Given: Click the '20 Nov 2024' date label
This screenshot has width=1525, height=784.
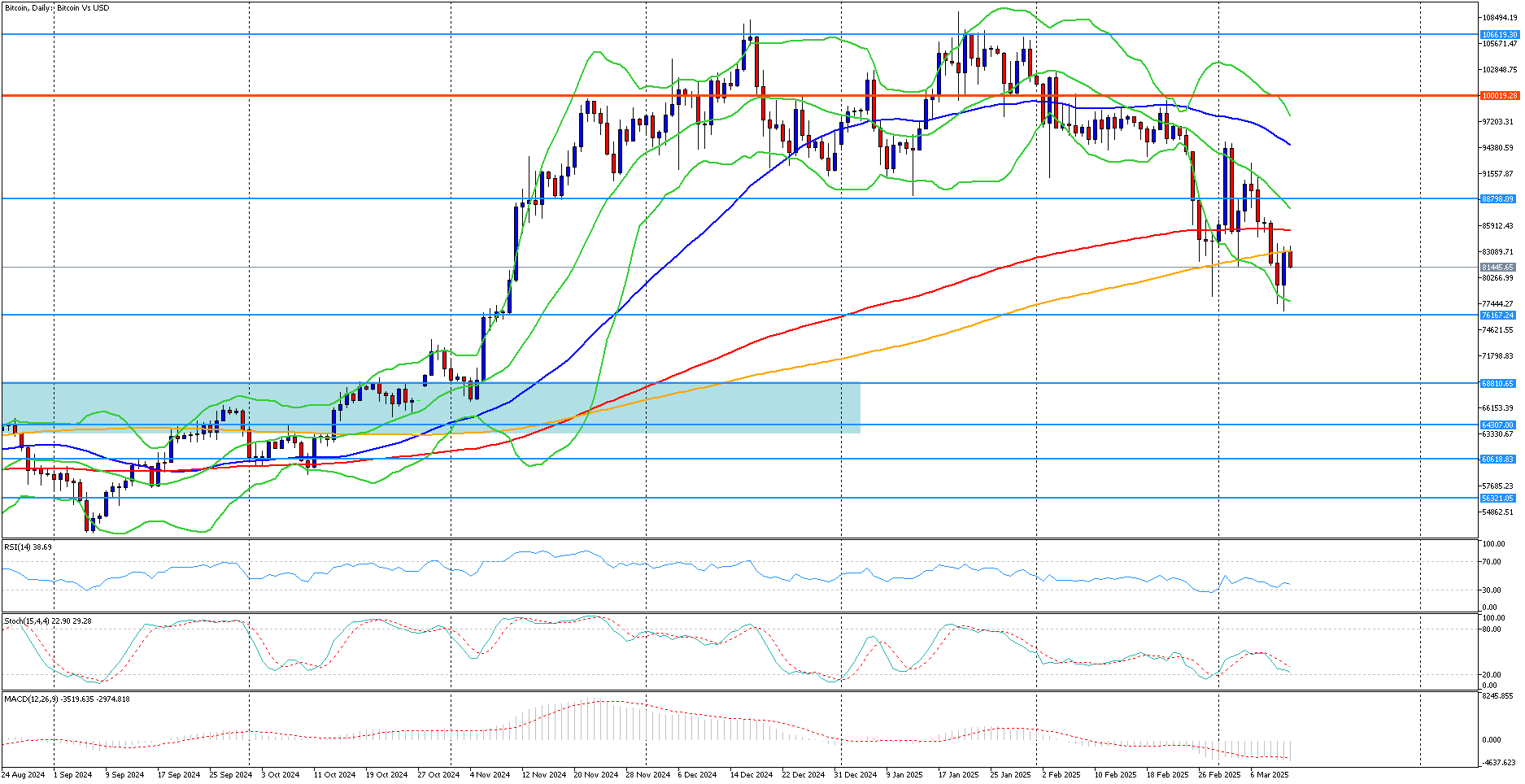Looking at the screenshot, I should point(595,775).
